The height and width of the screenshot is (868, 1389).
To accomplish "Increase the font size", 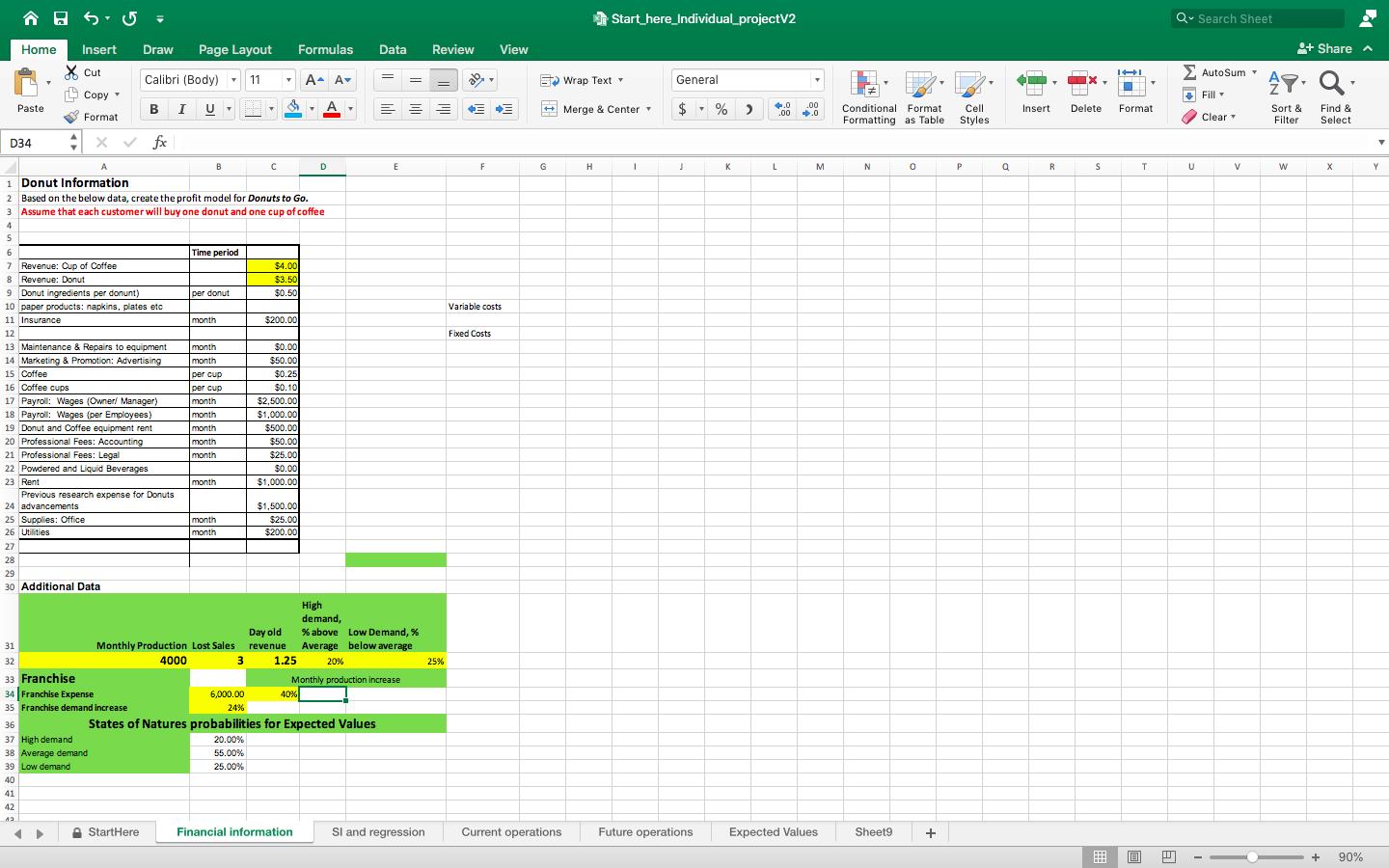I will point(313,80).
